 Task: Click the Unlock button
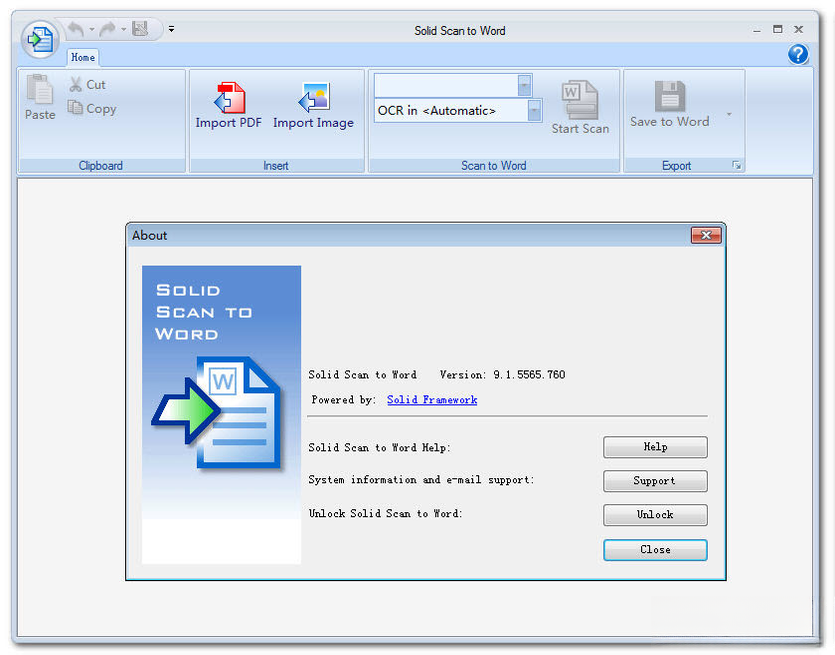[655, 515]
